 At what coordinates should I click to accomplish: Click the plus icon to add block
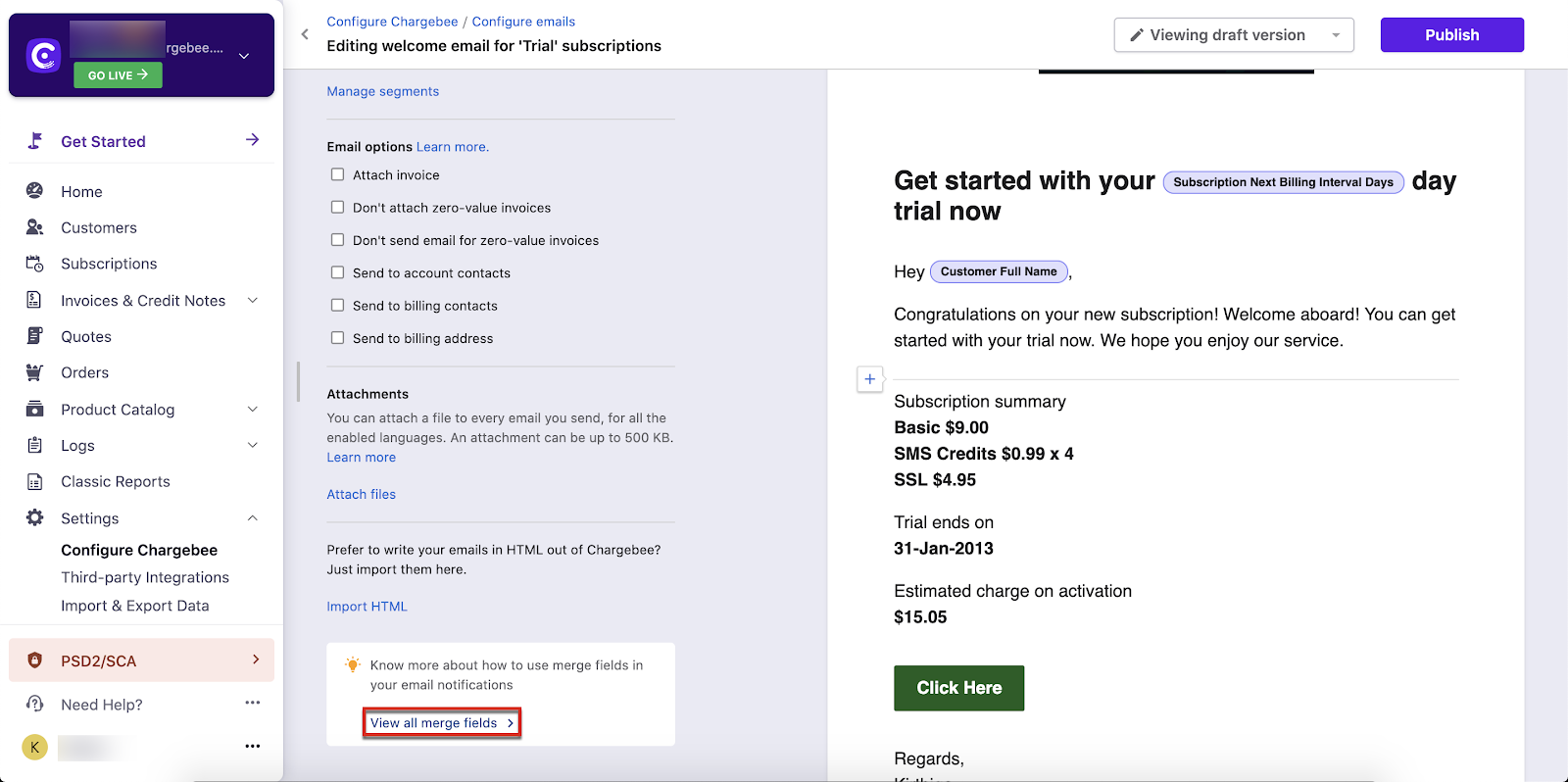point(869,379)
